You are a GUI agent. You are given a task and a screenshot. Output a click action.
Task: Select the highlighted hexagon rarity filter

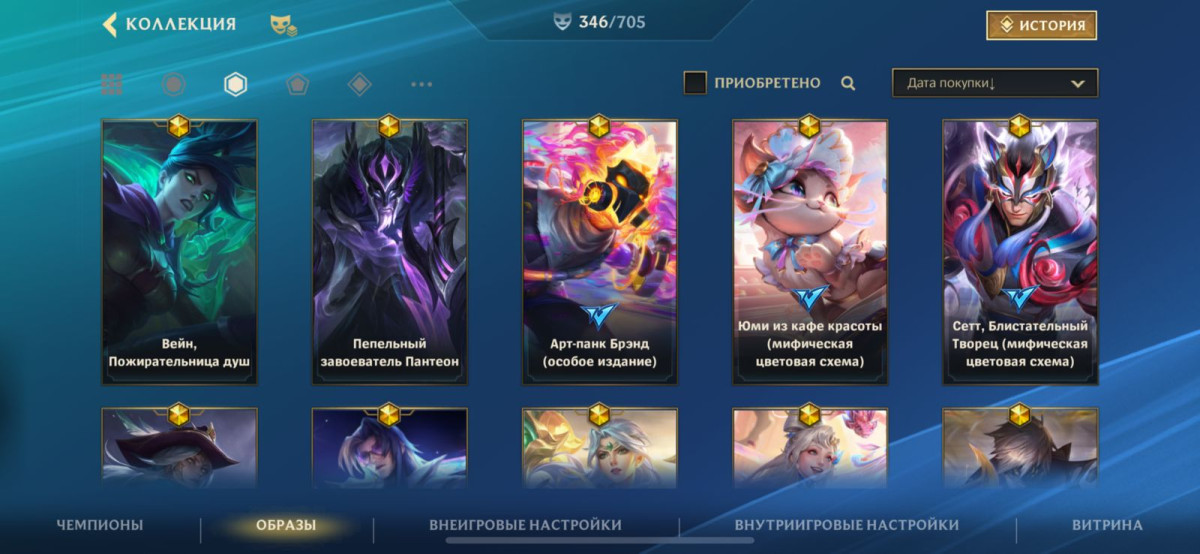[235, 85]
